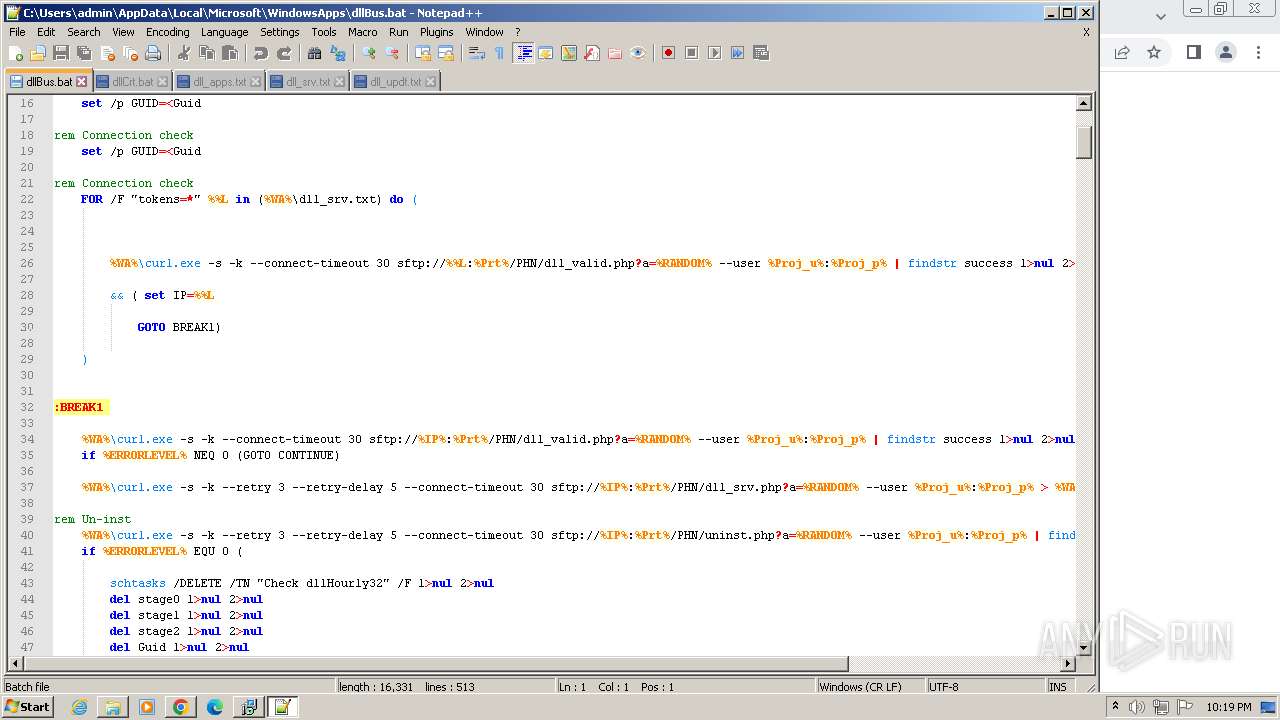The height and width of the screenshot is (720, 1280).
Task: Click the Windows (CR LF) status bar field
Action: coord(870,687)
